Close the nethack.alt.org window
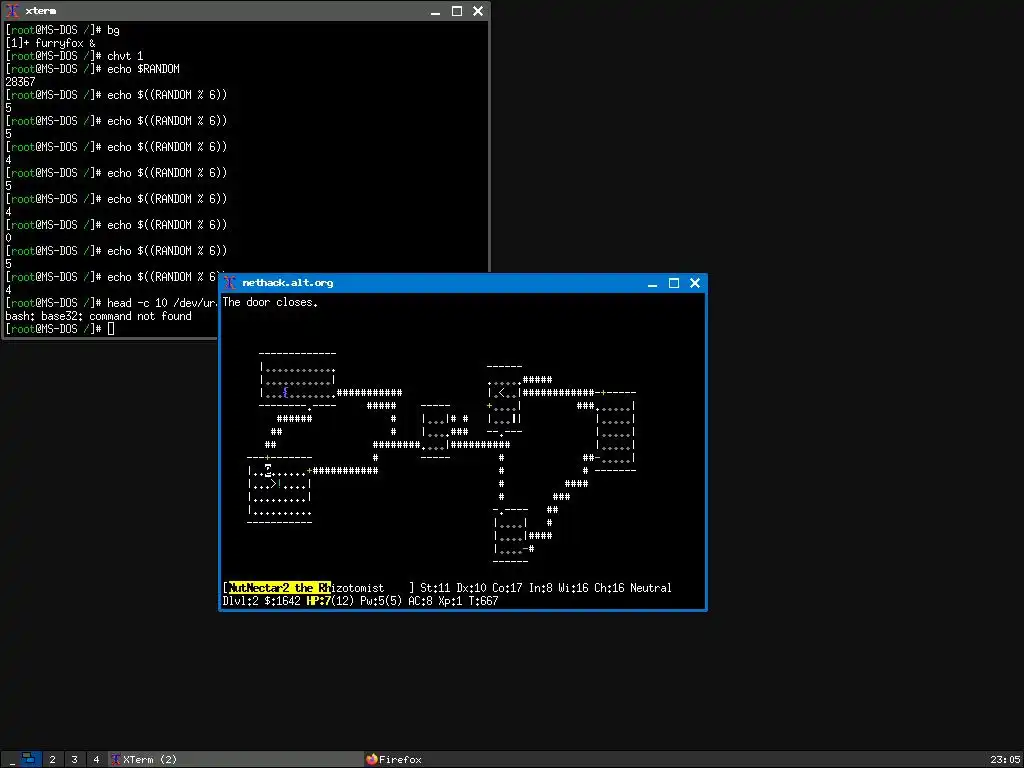Screen dimensions: 1024x768 [x=695, y=283]
